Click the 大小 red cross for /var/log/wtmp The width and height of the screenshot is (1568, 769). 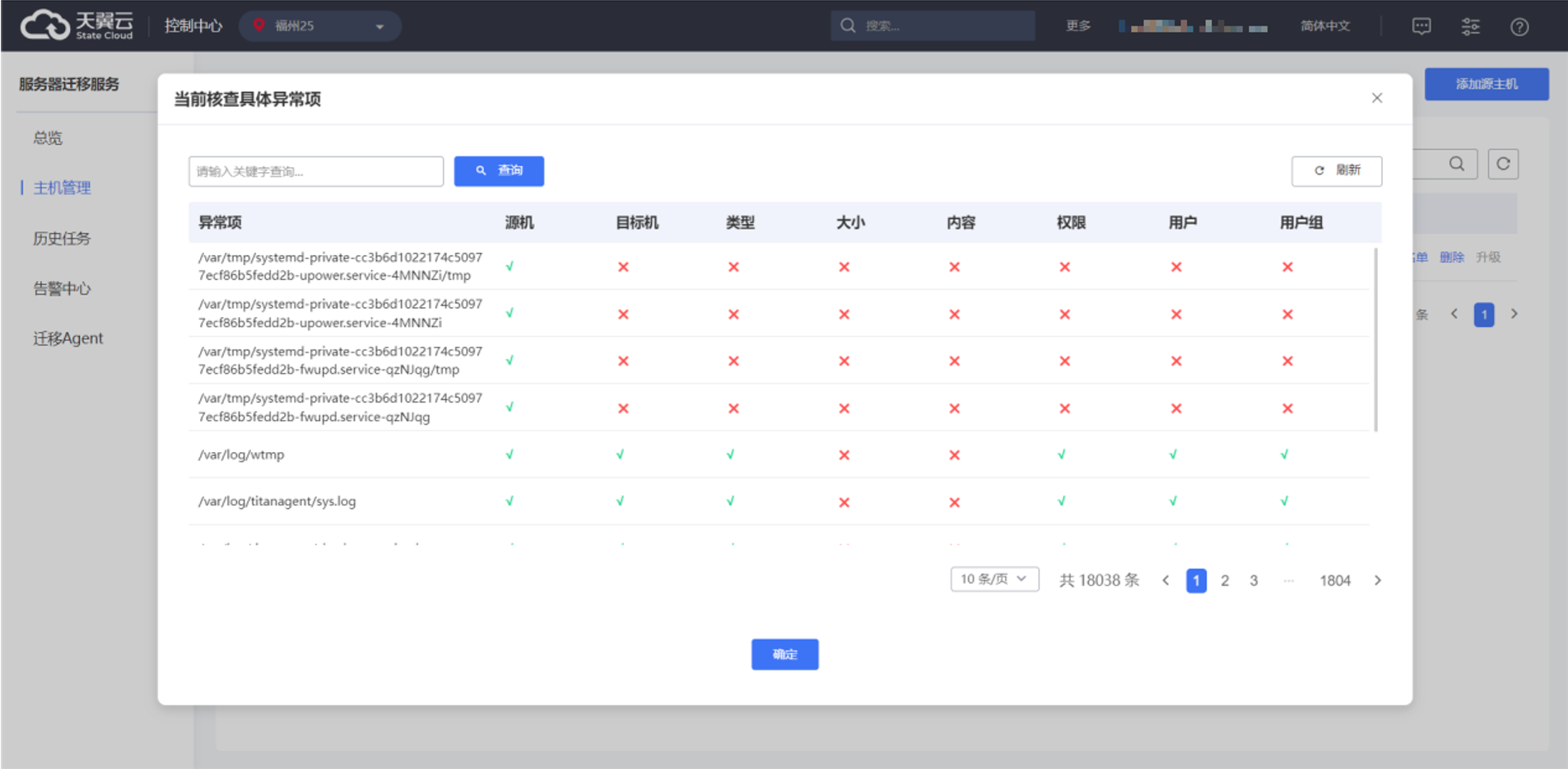pos(844,455)
